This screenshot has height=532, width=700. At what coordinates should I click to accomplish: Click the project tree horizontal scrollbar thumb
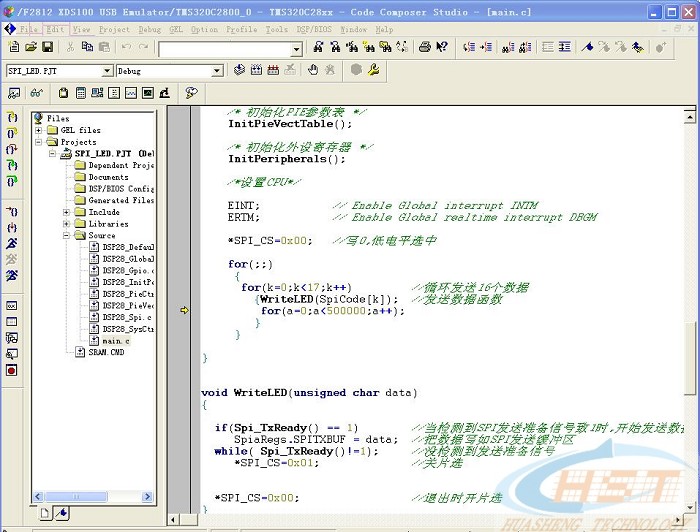click(75, 496)
